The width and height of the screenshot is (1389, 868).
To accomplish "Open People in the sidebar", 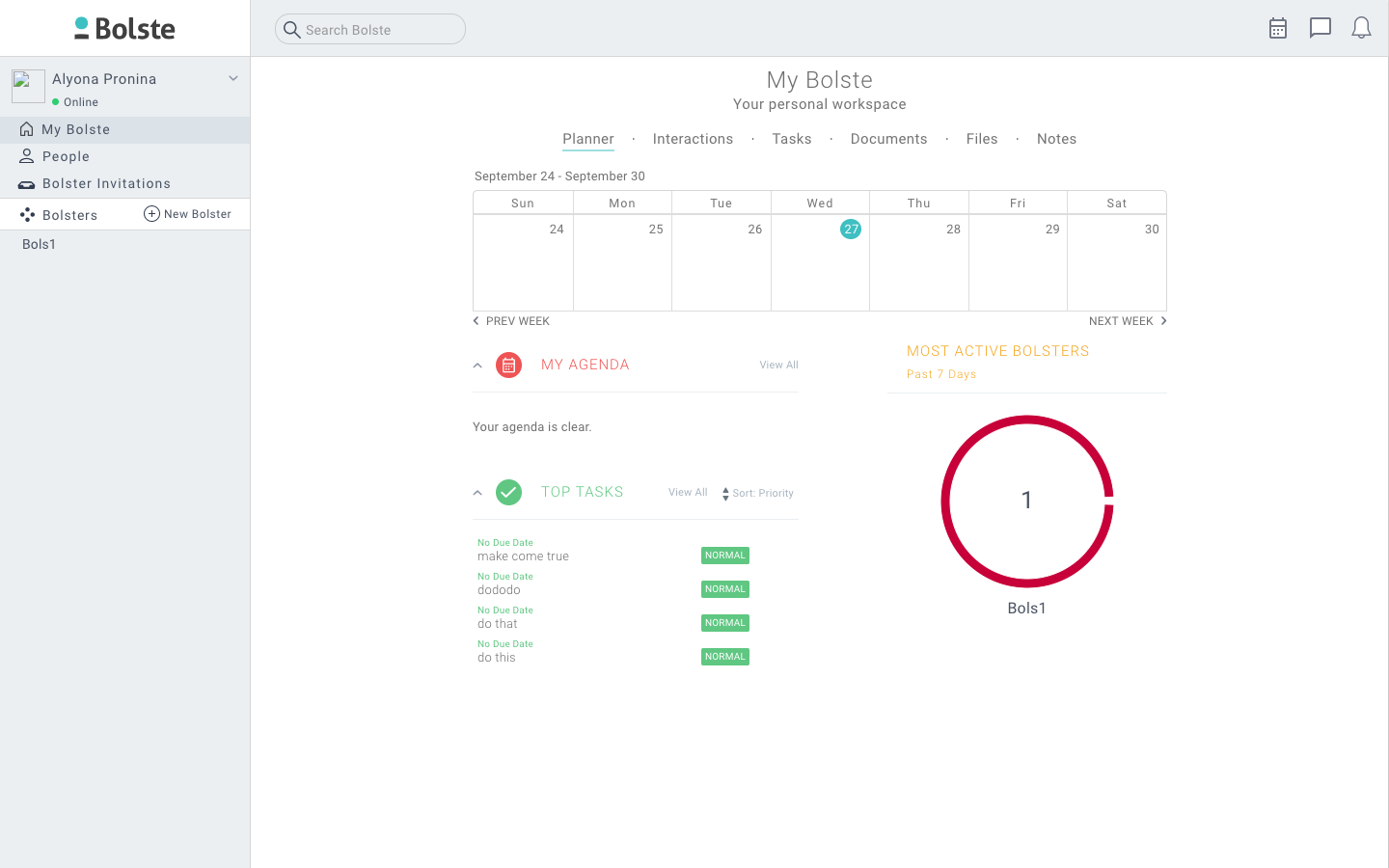I will click(66, 156).
